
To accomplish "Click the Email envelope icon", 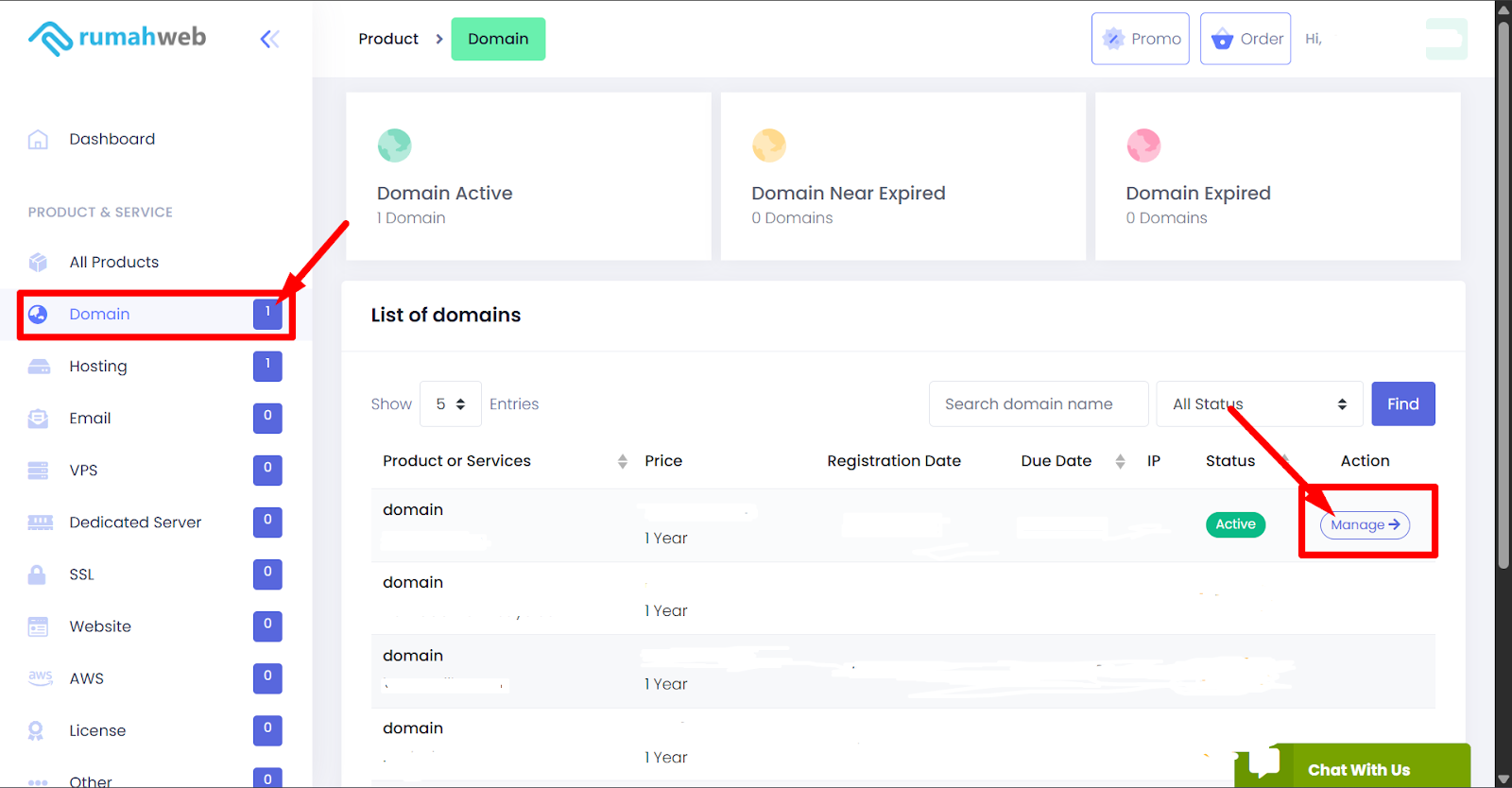I will pyautogui.click(x=38, y=419).
